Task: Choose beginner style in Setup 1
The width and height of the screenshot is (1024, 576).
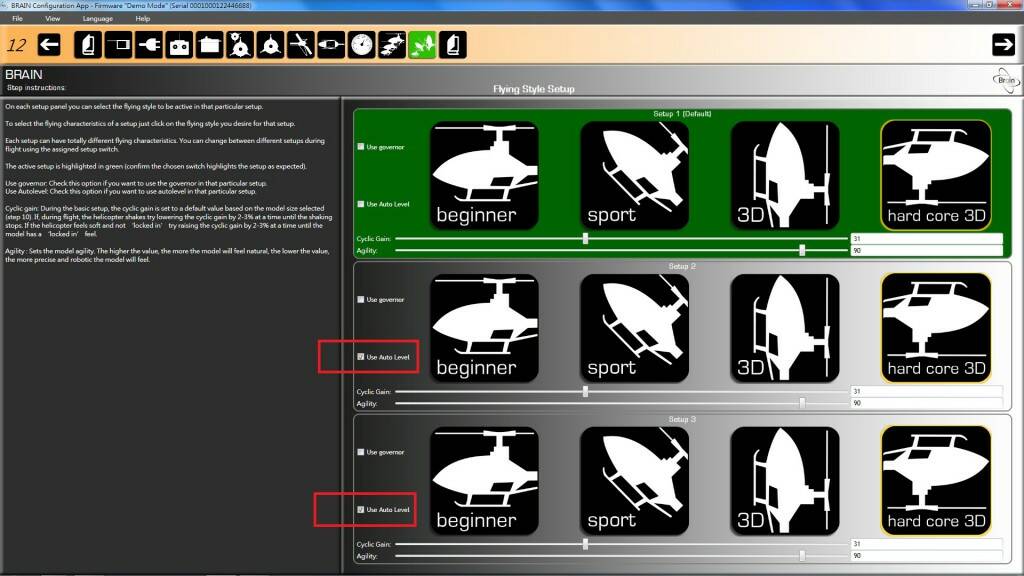Action: coord(484,175)
